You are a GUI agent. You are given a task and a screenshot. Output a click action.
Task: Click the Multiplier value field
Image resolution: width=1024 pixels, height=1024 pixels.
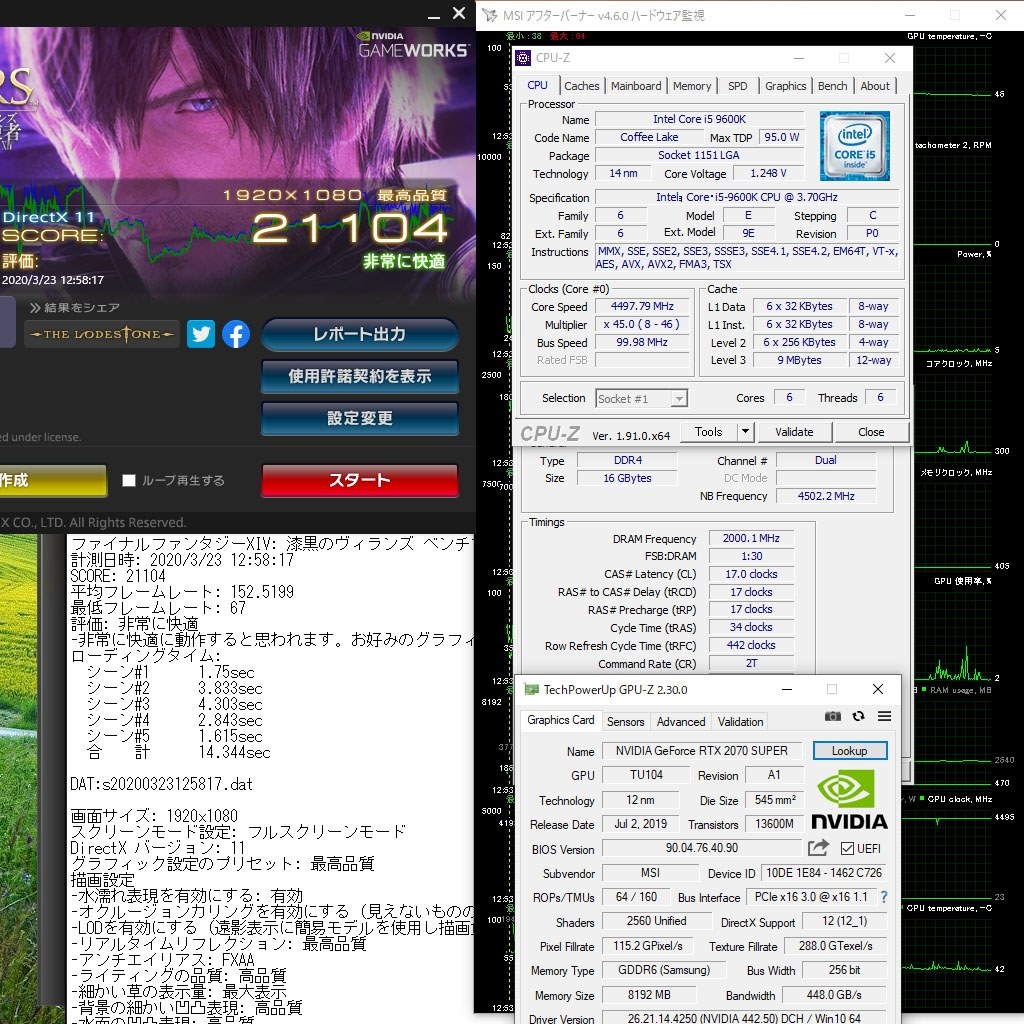pos(642,325)
